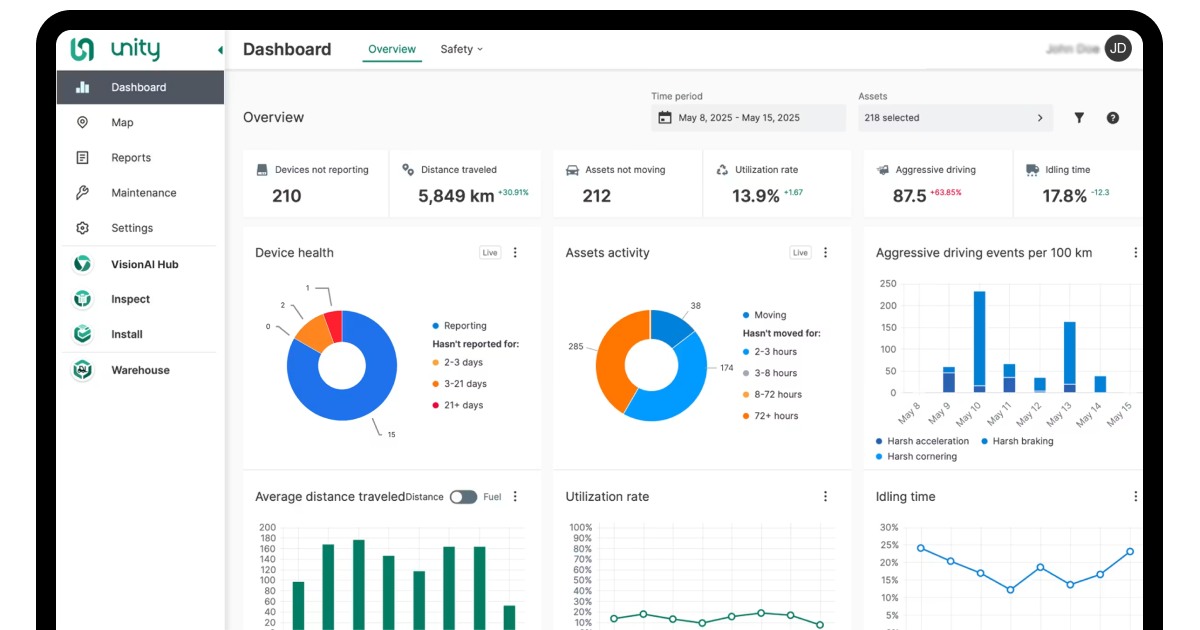The image size is (1200, 630).
Task: Open the Safety tab dropdown
Action: (x=461, y=49)
